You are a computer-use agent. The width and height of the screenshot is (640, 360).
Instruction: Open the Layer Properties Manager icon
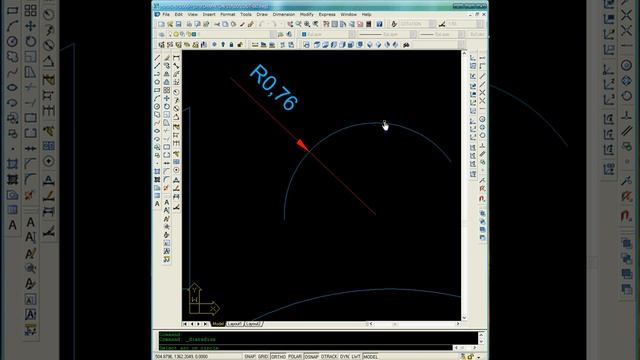pyautogui.click(x=162, y=35)
